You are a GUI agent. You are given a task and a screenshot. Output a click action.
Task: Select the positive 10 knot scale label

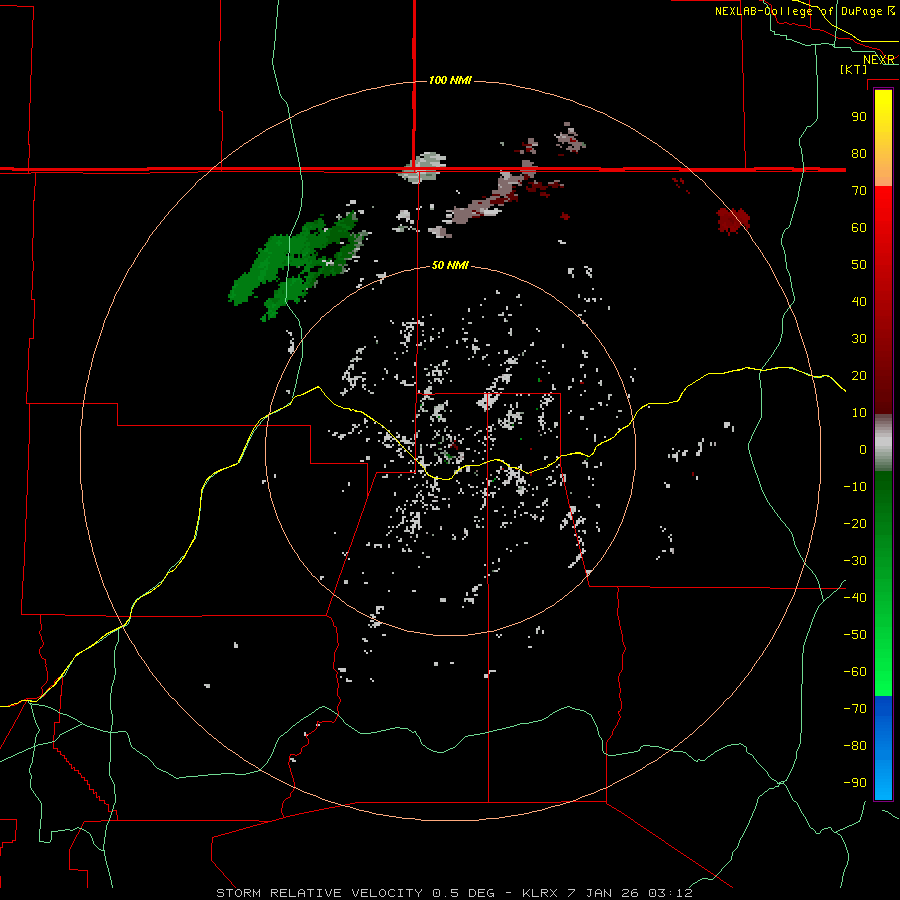[859, 413]
